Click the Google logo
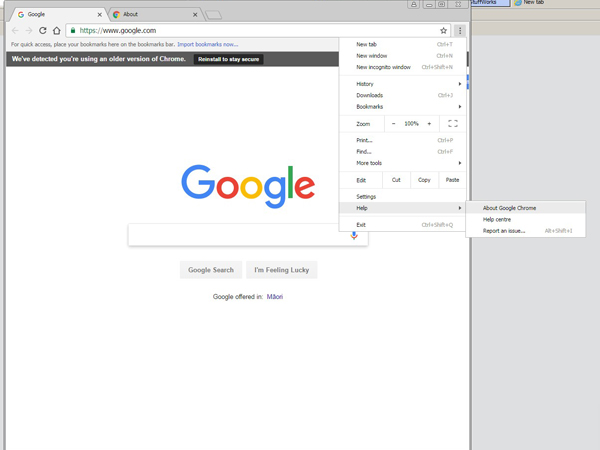This screenshot has height=450, width=600. tap(248, 187)
